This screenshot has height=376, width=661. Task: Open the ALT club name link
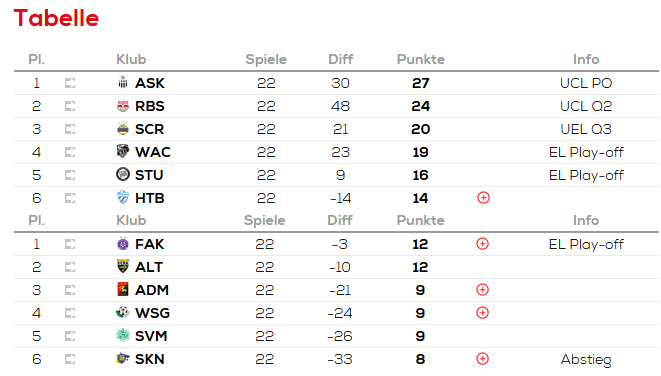(149, 267)
